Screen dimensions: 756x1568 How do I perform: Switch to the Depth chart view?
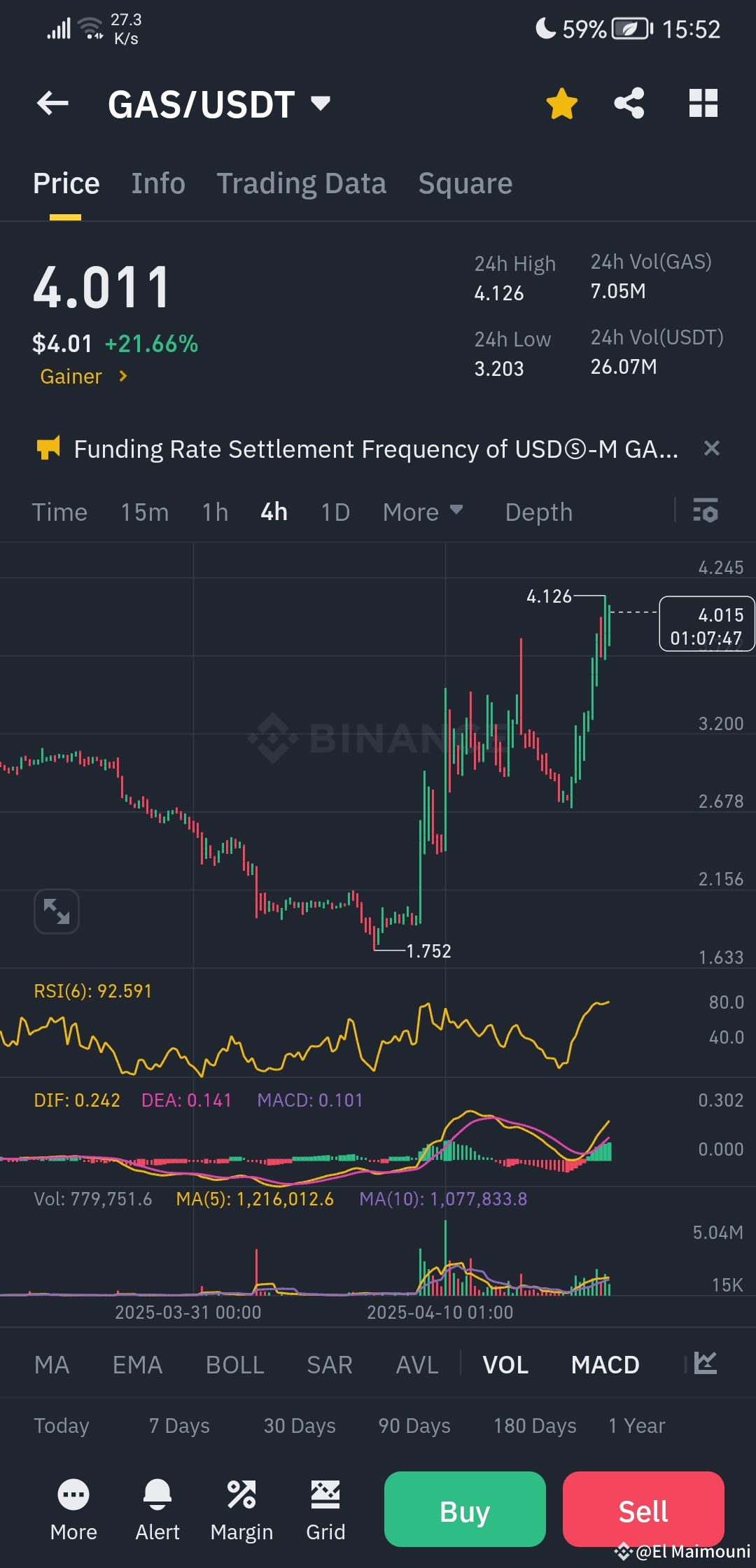[x=539, y=512]
